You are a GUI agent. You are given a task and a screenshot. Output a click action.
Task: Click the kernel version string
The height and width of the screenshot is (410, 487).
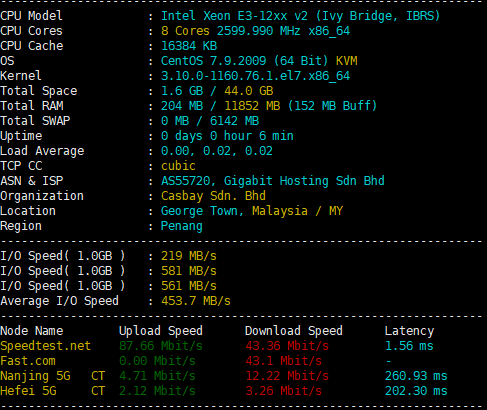(x=255, y=76)
